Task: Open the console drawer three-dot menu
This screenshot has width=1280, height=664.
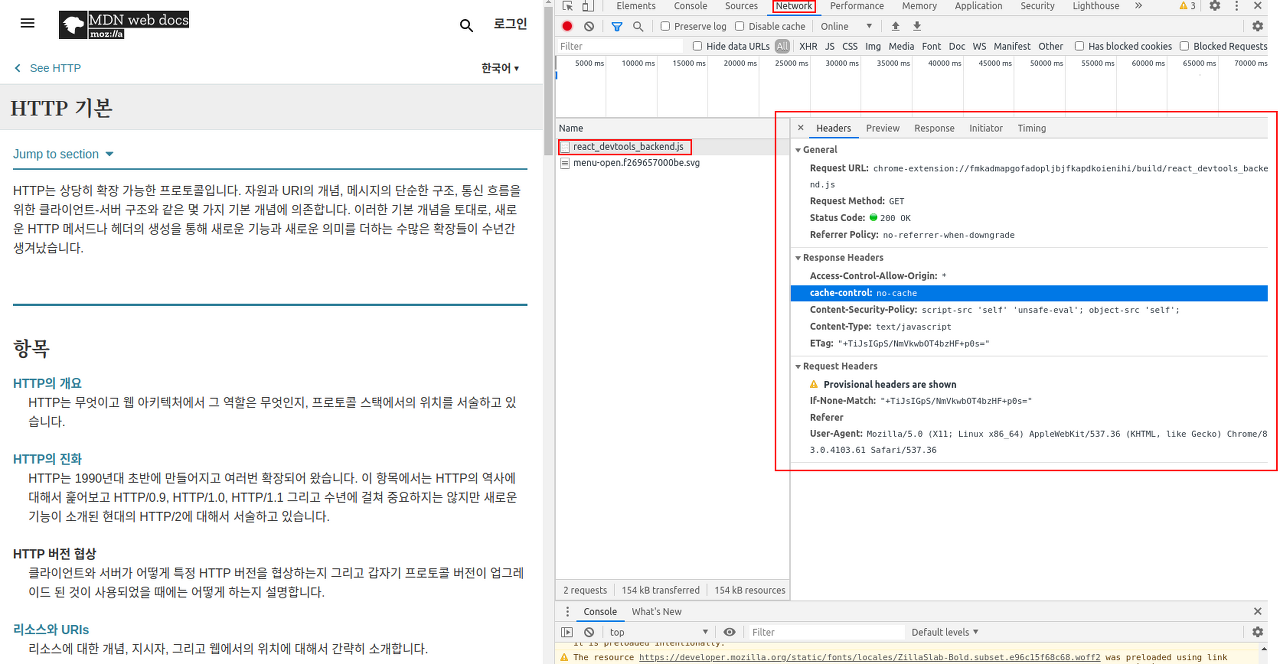Action: point(567,611)
